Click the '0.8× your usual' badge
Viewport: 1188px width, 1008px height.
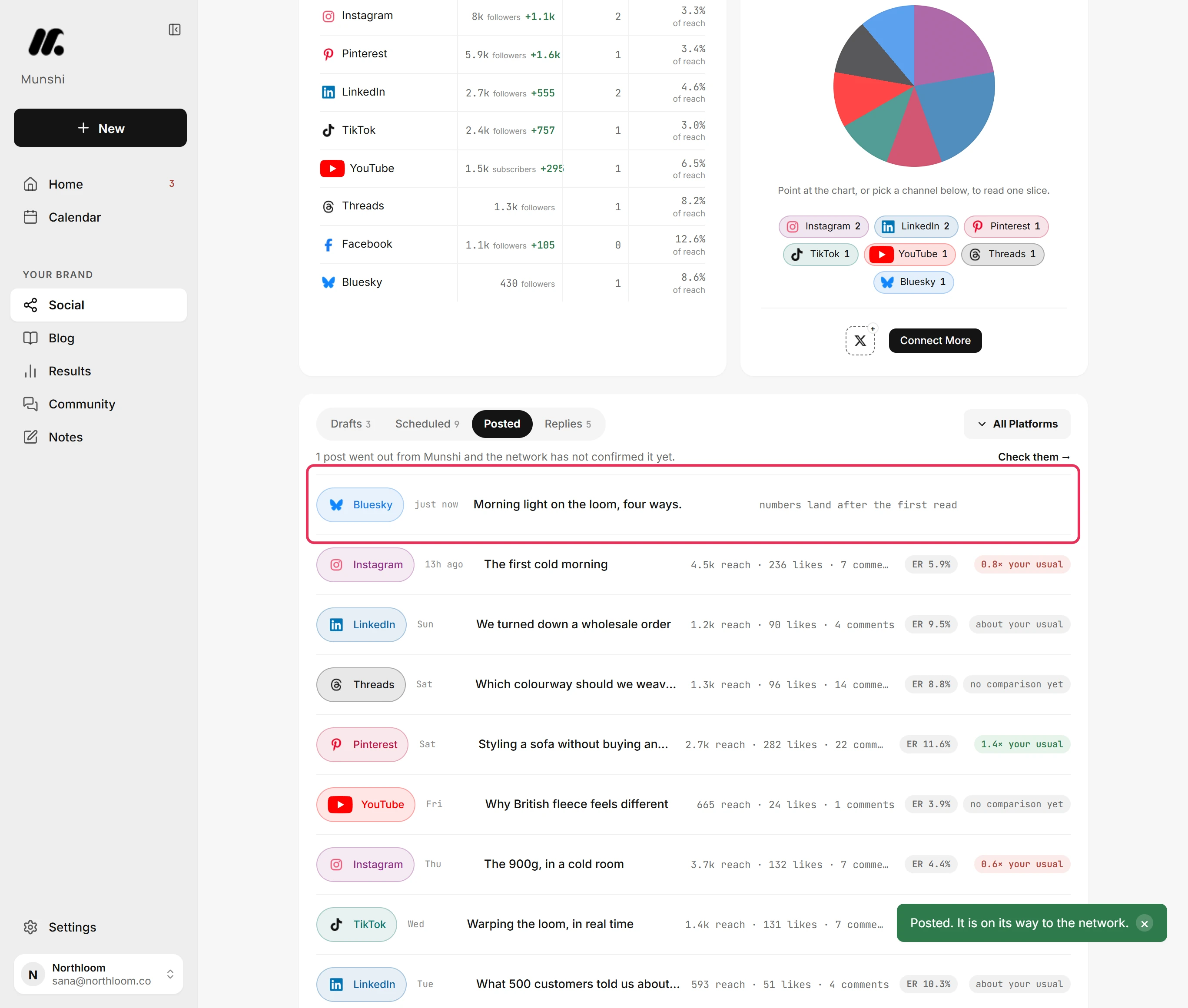[x=1022, y=564]
